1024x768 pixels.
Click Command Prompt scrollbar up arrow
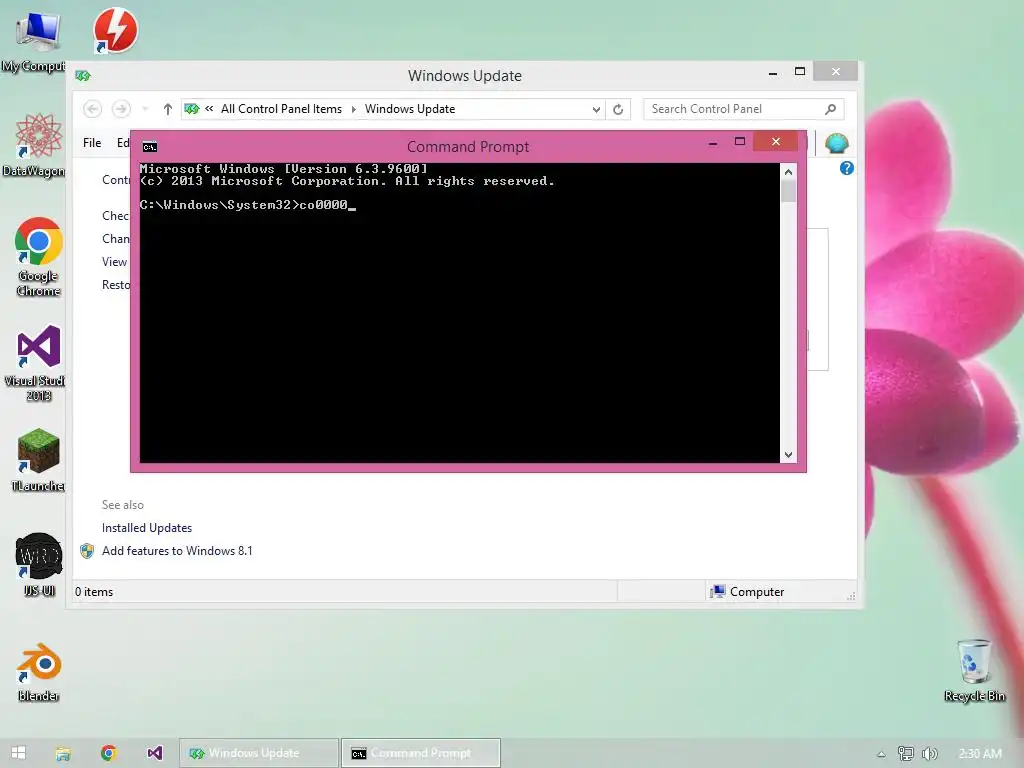coord(788,172)
